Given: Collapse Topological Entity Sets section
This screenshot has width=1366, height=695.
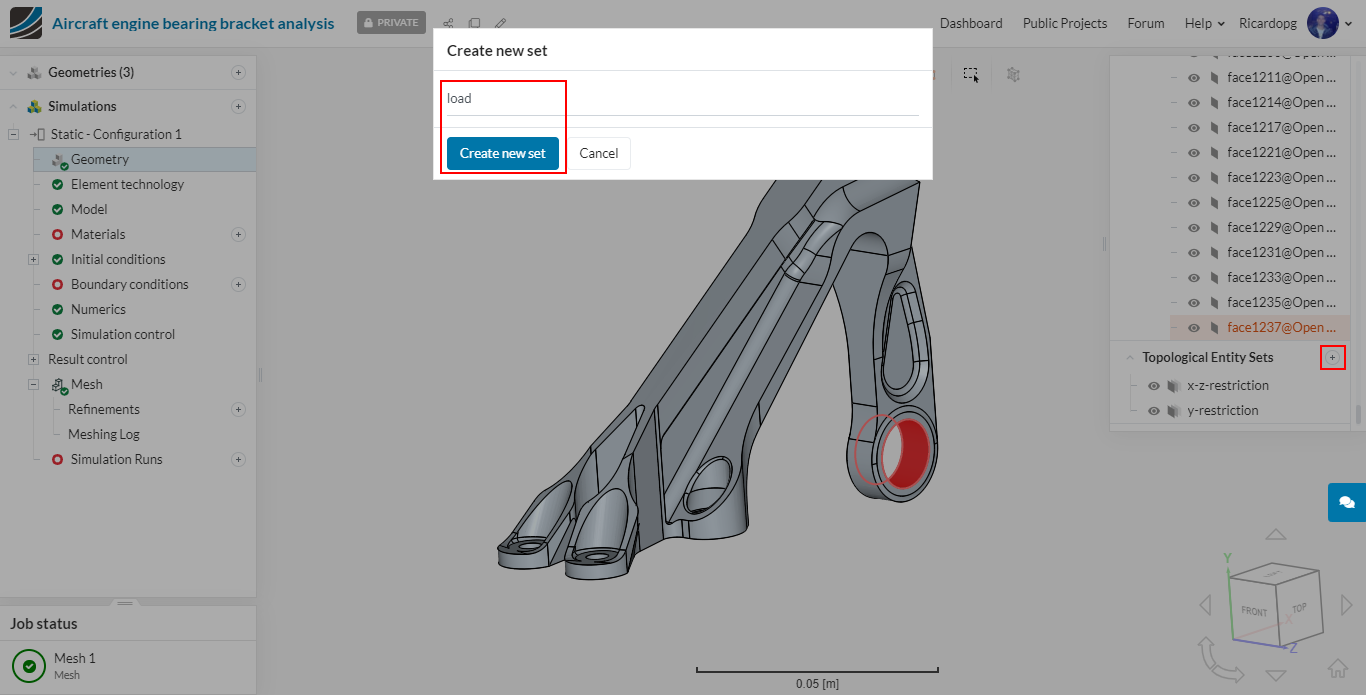Looking at the screenshot, I should click(x=1130, y=357).
